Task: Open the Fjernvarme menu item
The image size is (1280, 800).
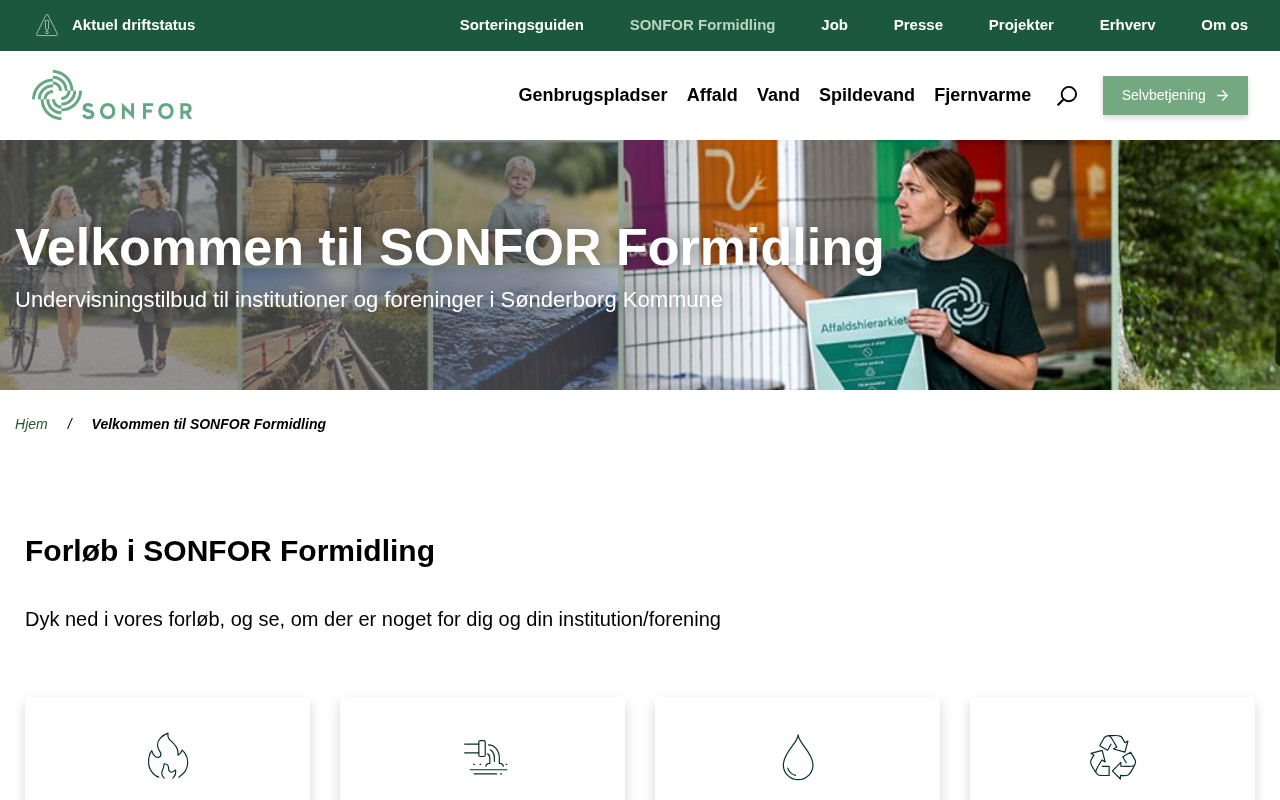Action: (982, 95)
